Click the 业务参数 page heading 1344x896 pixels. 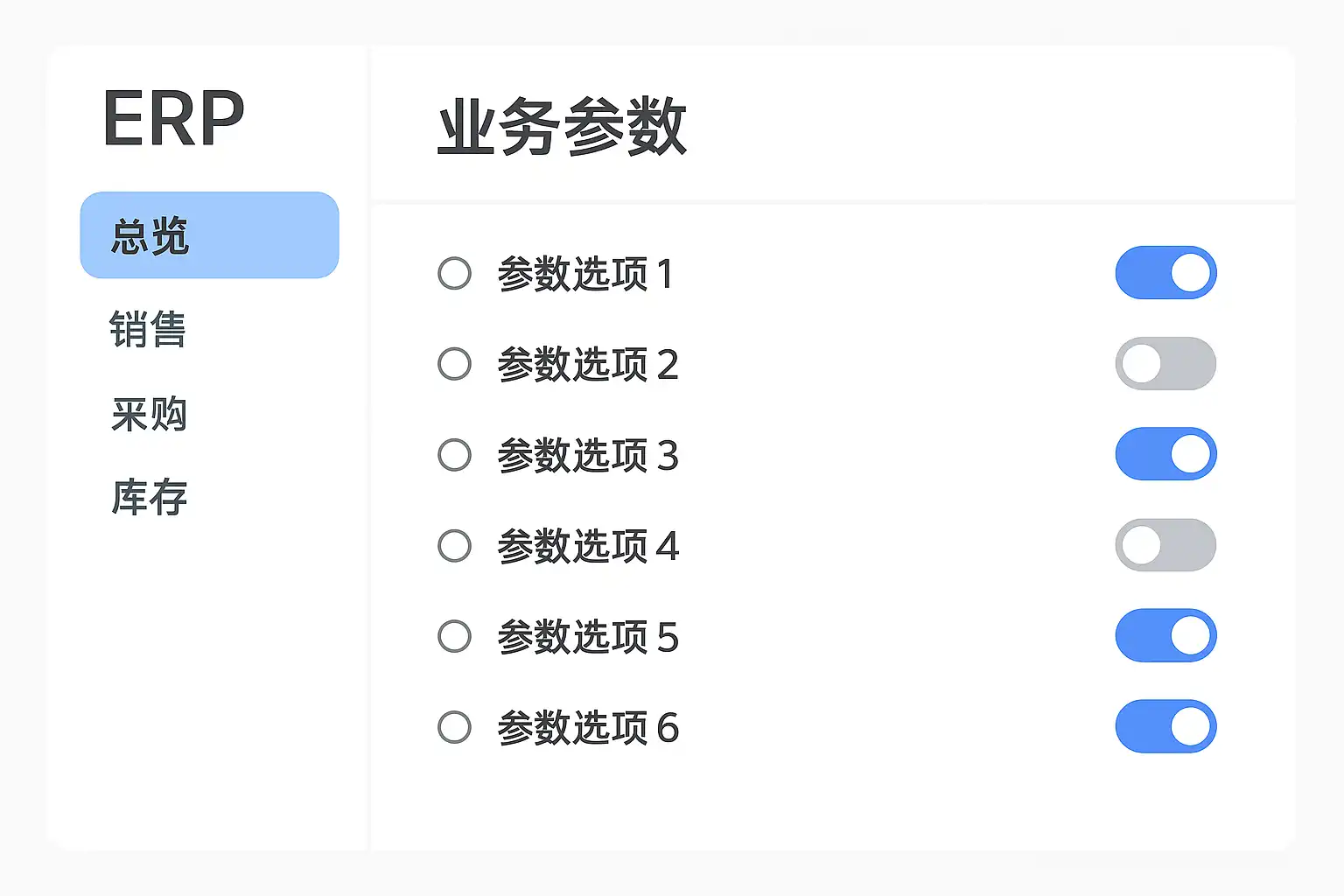562,127
